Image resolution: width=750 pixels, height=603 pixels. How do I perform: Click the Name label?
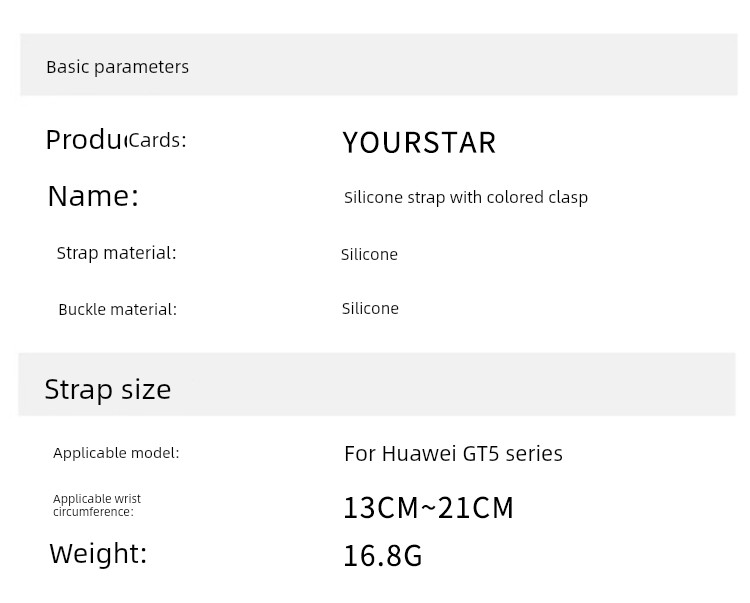pos(93,196)
